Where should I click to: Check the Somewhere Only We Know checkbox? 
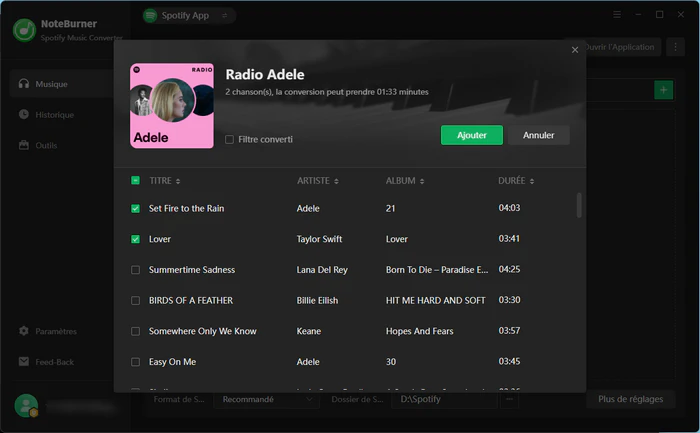coord(135,331)
